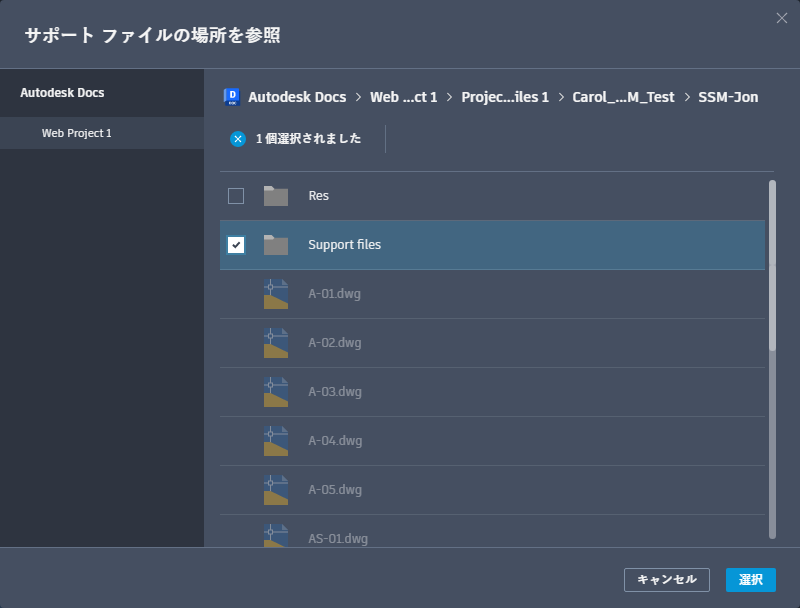Navigate to Projec...iles 1 breadcrumb
The image size is (800, 608).
pos(505,97)
